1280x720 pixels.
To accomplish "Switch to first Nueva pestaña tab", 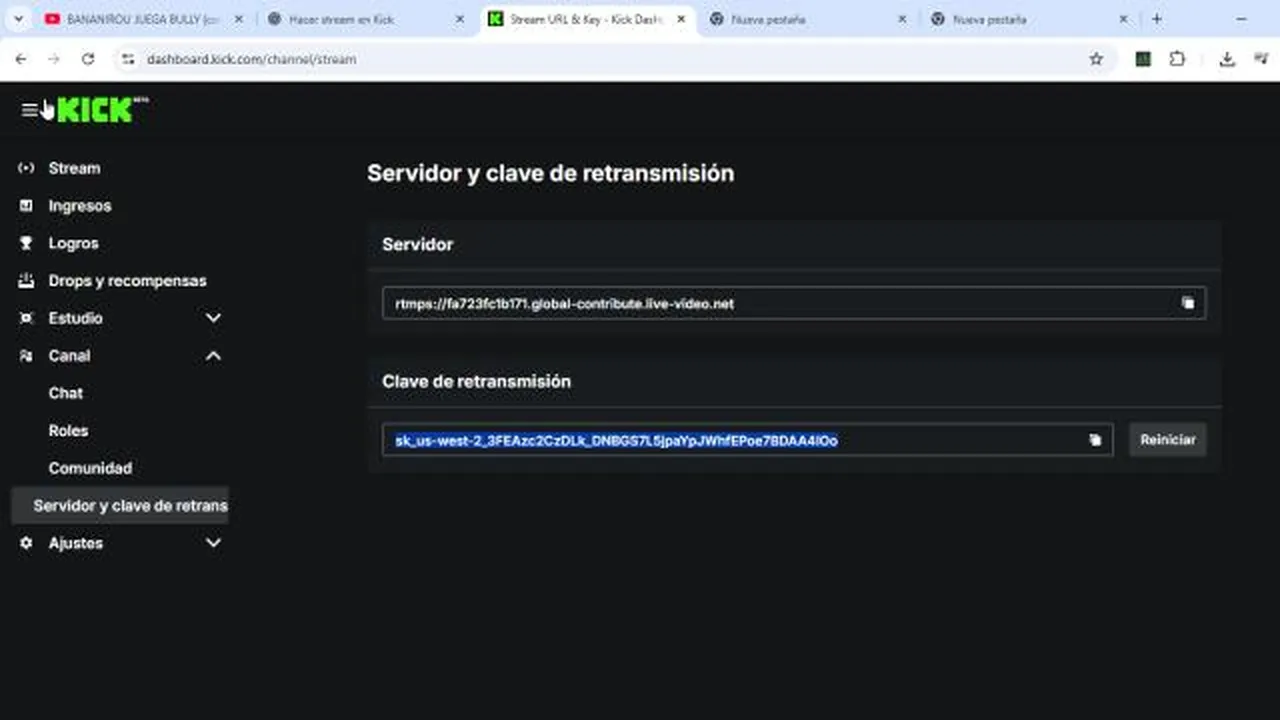I will tap(810, 19).
